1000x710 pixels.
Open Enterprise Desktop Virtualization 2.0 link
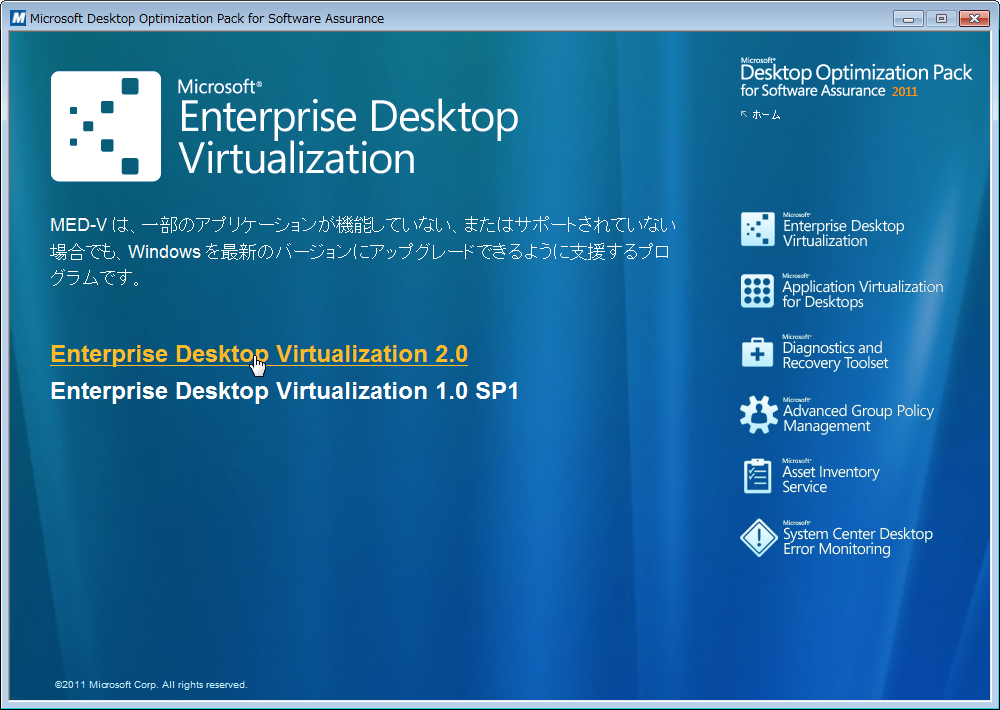259,354
